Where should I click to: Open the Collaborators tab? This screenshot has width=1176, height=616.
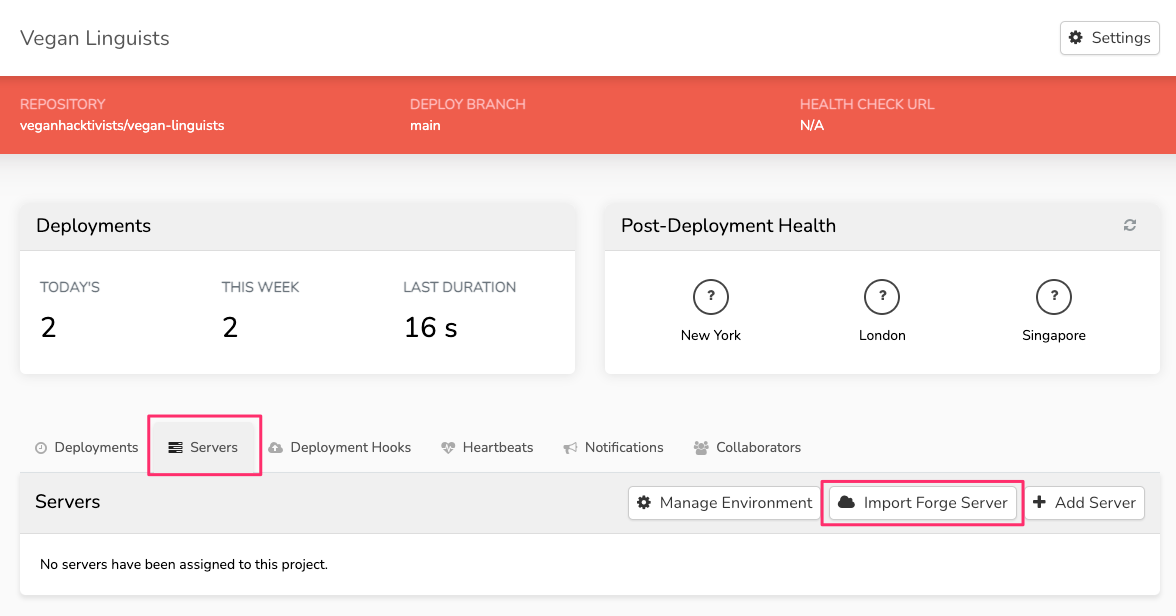pyautogui.click(x=747, y=448)
